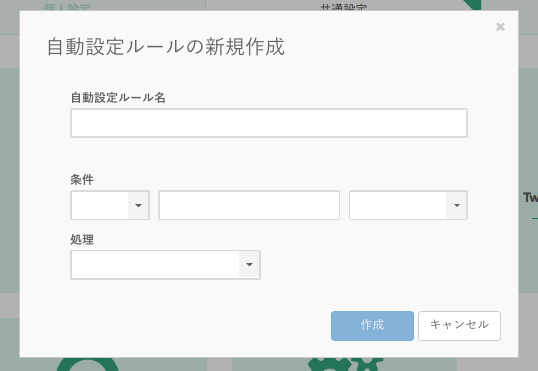
Task: Expand the 処理 dropdown
Action: point(165,265)
